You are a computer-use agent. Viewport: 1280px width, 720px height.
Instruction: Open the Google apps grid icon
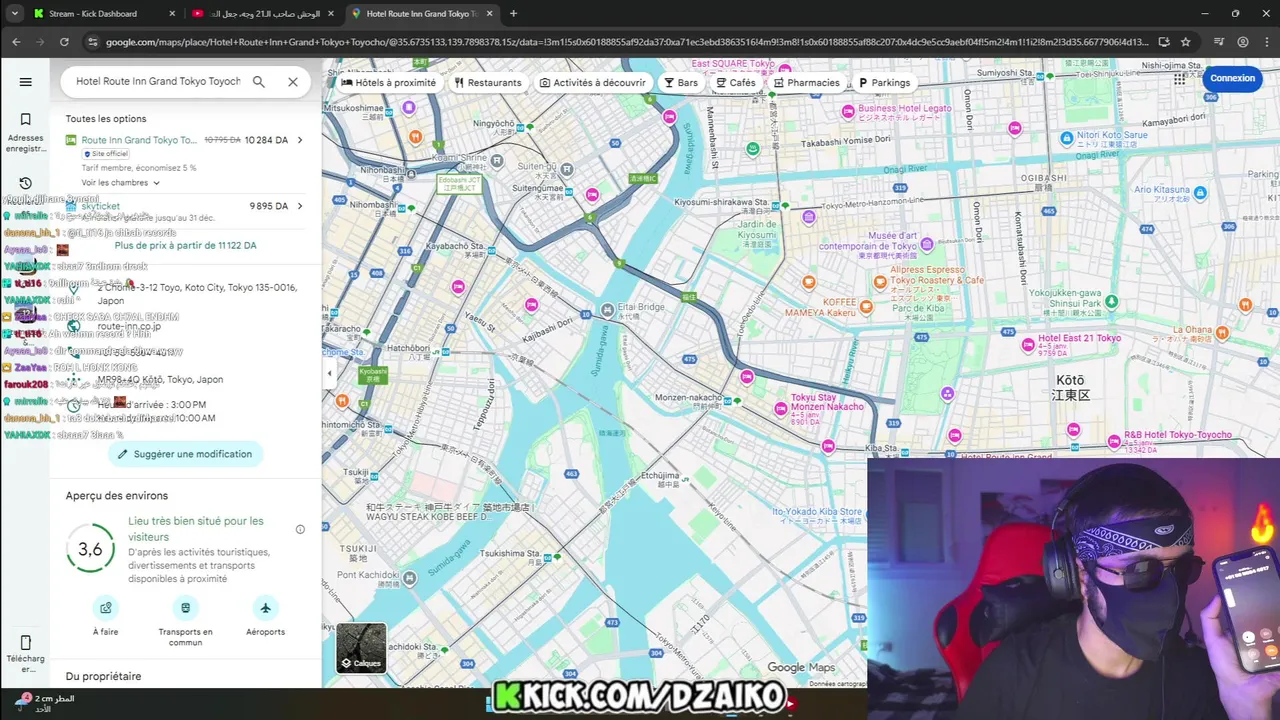[1180, 78]
